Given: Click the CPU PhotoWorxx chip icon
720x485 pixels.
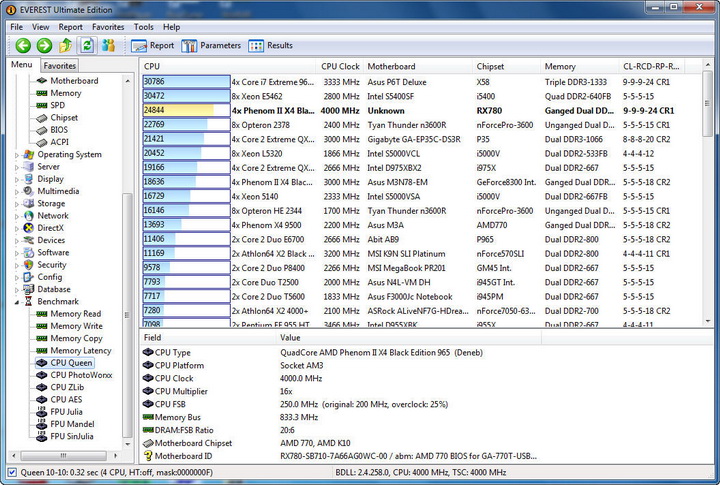Looking at the screenshot, I should [42, 375].
